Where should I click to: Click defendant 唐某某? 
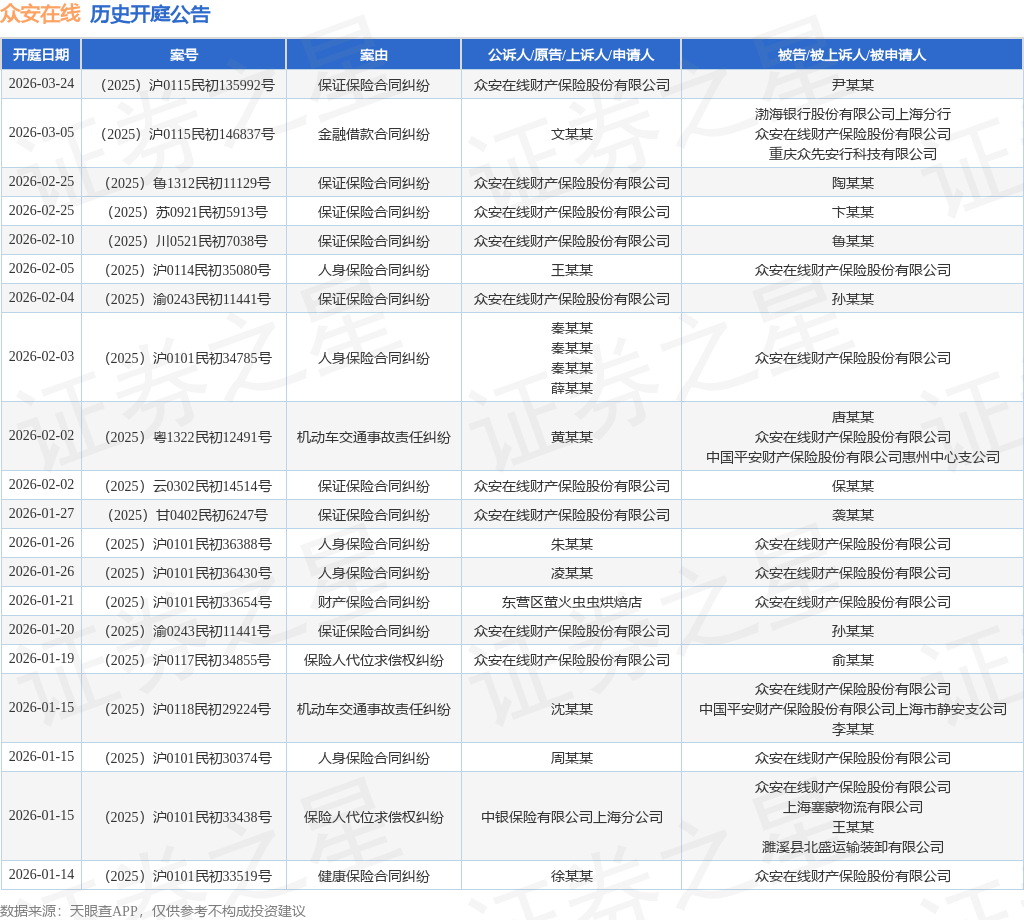(852, 417)
